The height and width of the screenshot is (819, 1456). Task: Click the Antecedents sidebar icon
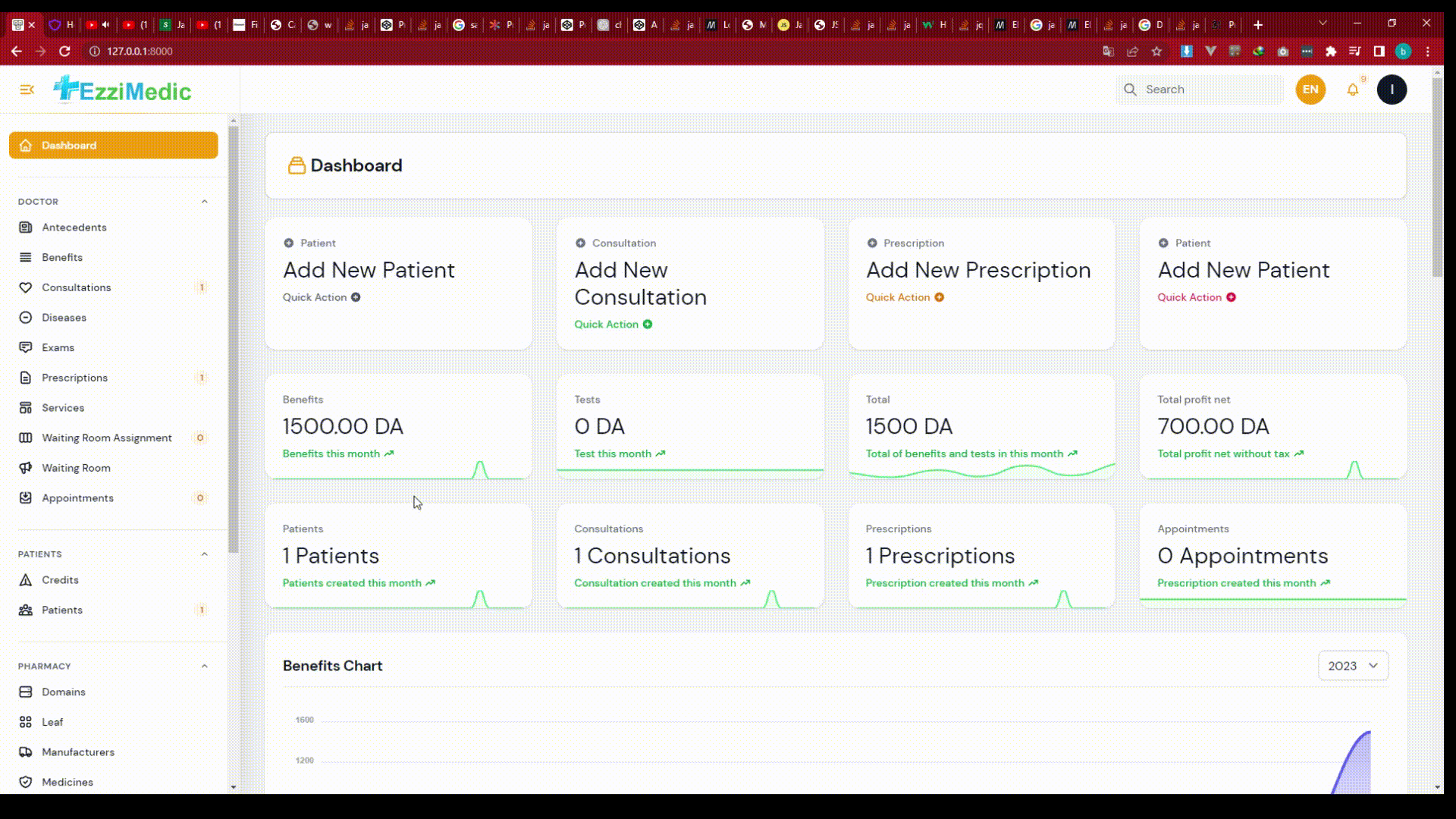coord(26,227)
